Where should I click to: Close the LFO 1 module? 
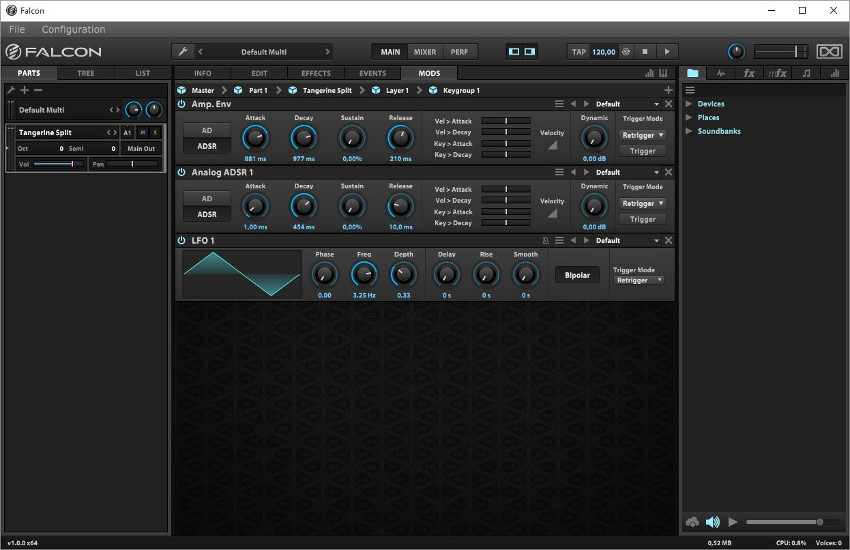(x=668, y=241)
